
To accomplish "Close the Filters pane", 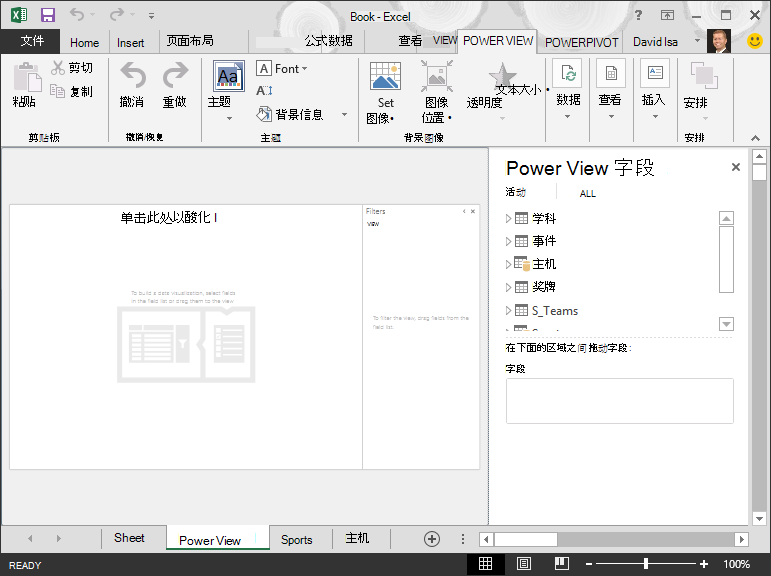I will (x=473, y=211).
